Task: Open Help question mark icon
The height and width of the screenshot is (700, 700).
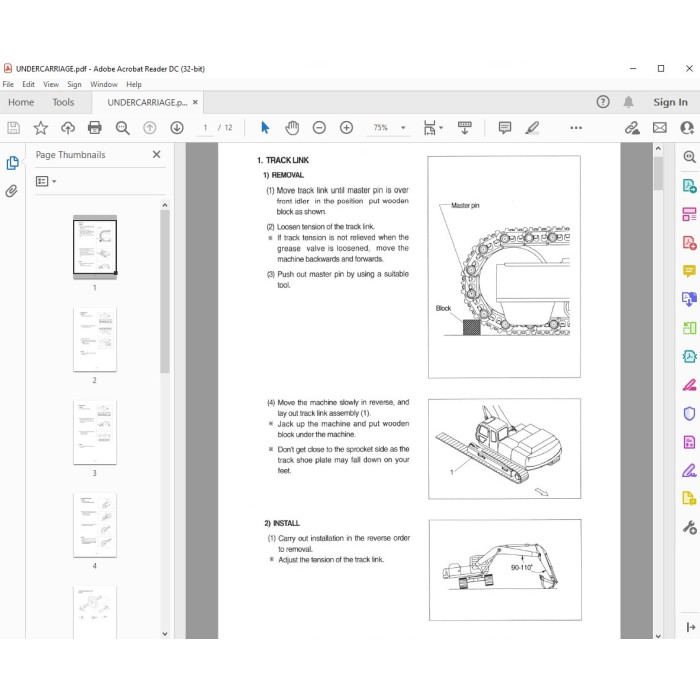Action: coord(603,102)
